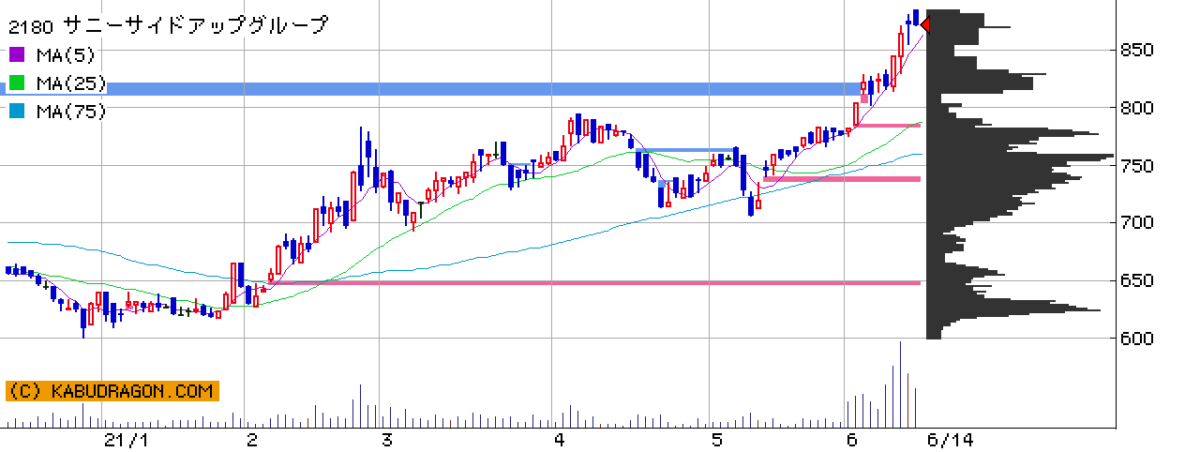Click the 6/14 date label
Image resolution: width=1200 pixels, height=452 pixels.
[950, 440]
